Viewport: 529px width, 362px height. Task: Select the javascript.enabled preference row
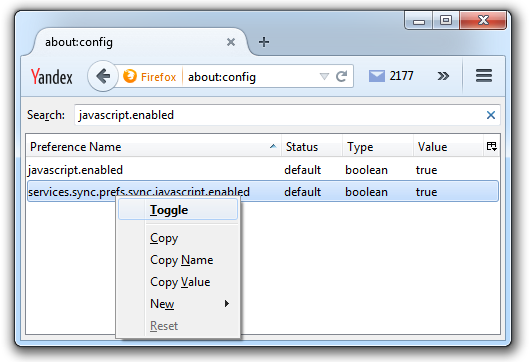coord(262,170)
